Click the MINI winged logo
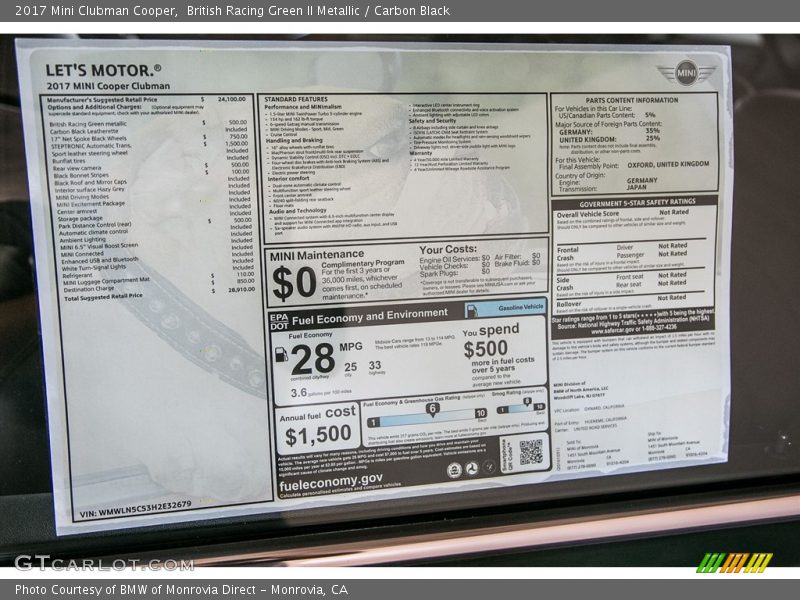The height and width of the screenshot is (600, 800). click(686, 73)
